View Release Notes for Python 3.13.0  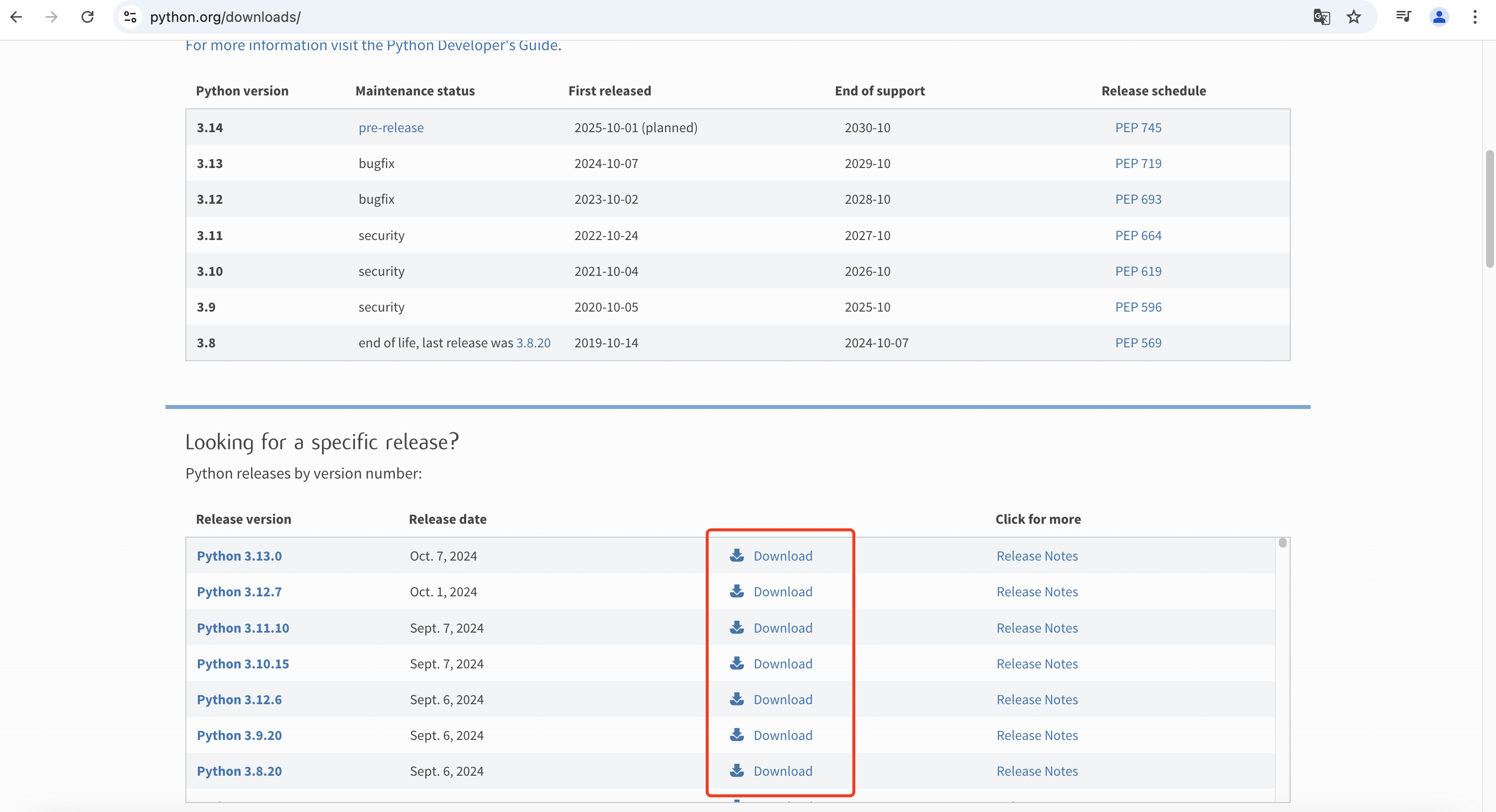coord(1037,556)
